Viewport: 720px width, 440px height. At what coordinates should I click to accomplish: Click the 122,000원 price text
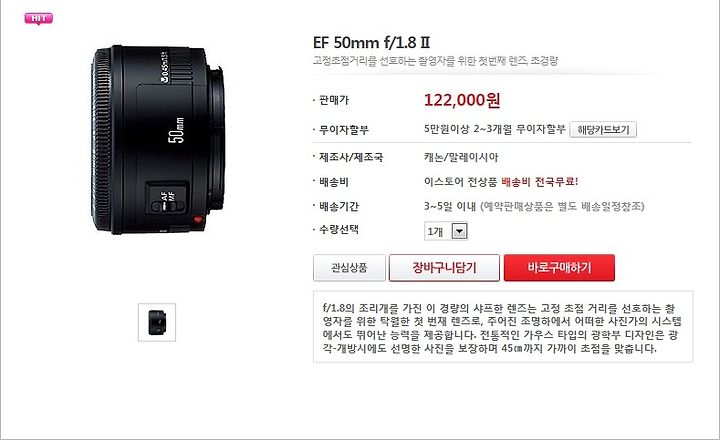462,100
